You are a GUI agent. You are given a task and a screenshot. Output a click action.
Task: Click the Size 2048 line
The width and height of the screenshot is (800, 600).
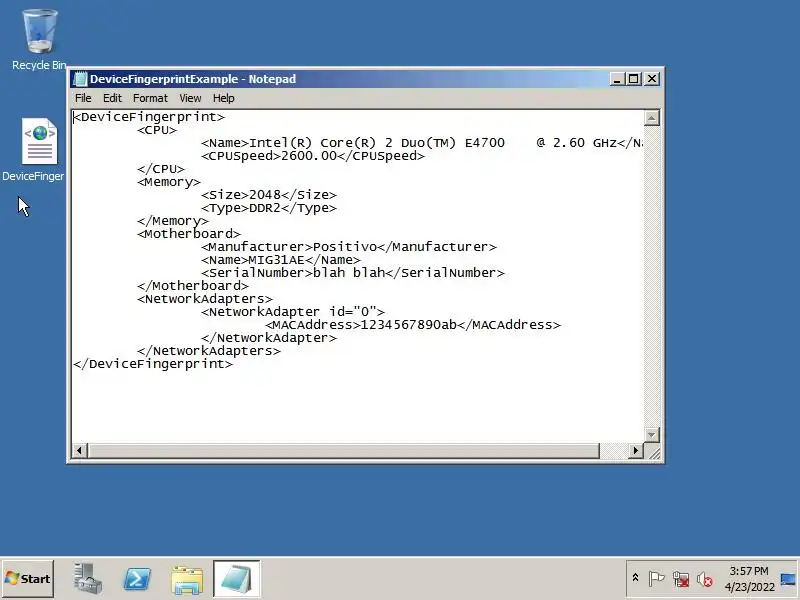pos(269,195)
